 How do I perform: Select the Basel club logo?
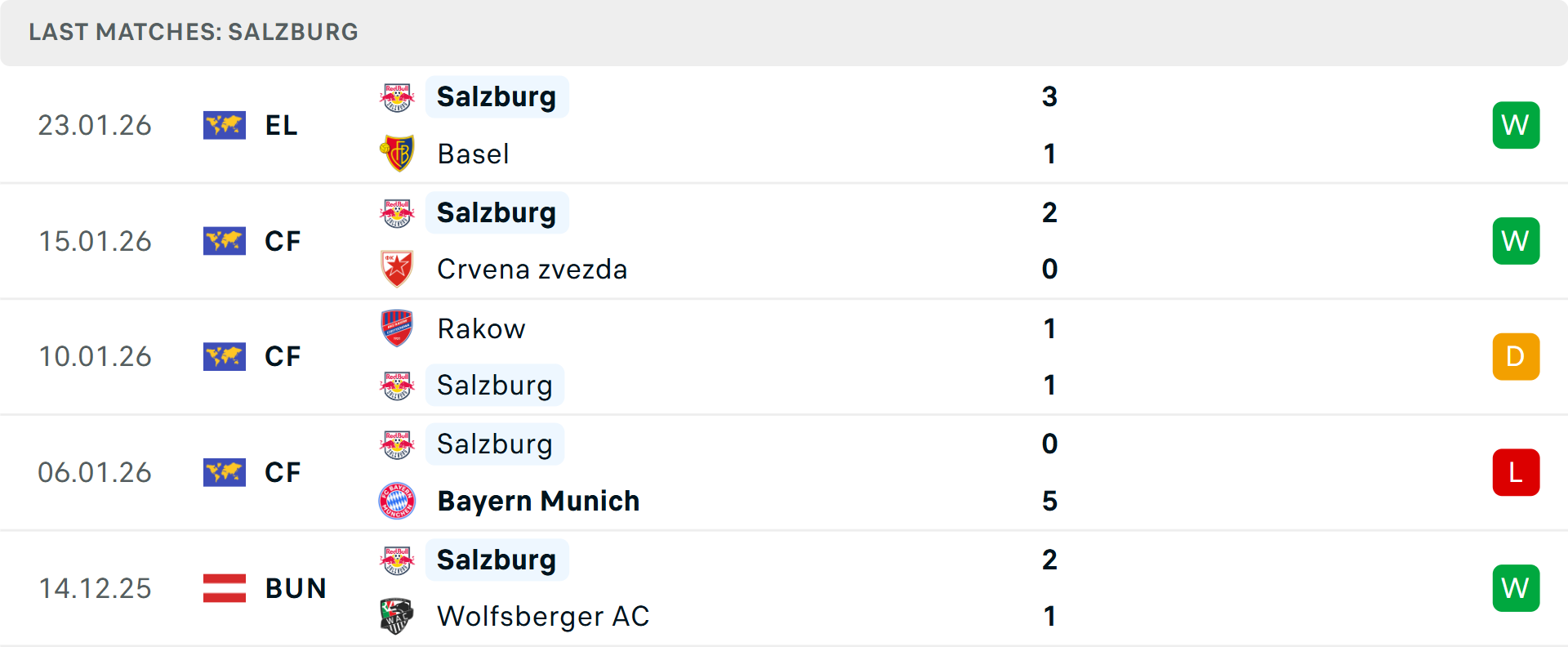pos(397,154)
